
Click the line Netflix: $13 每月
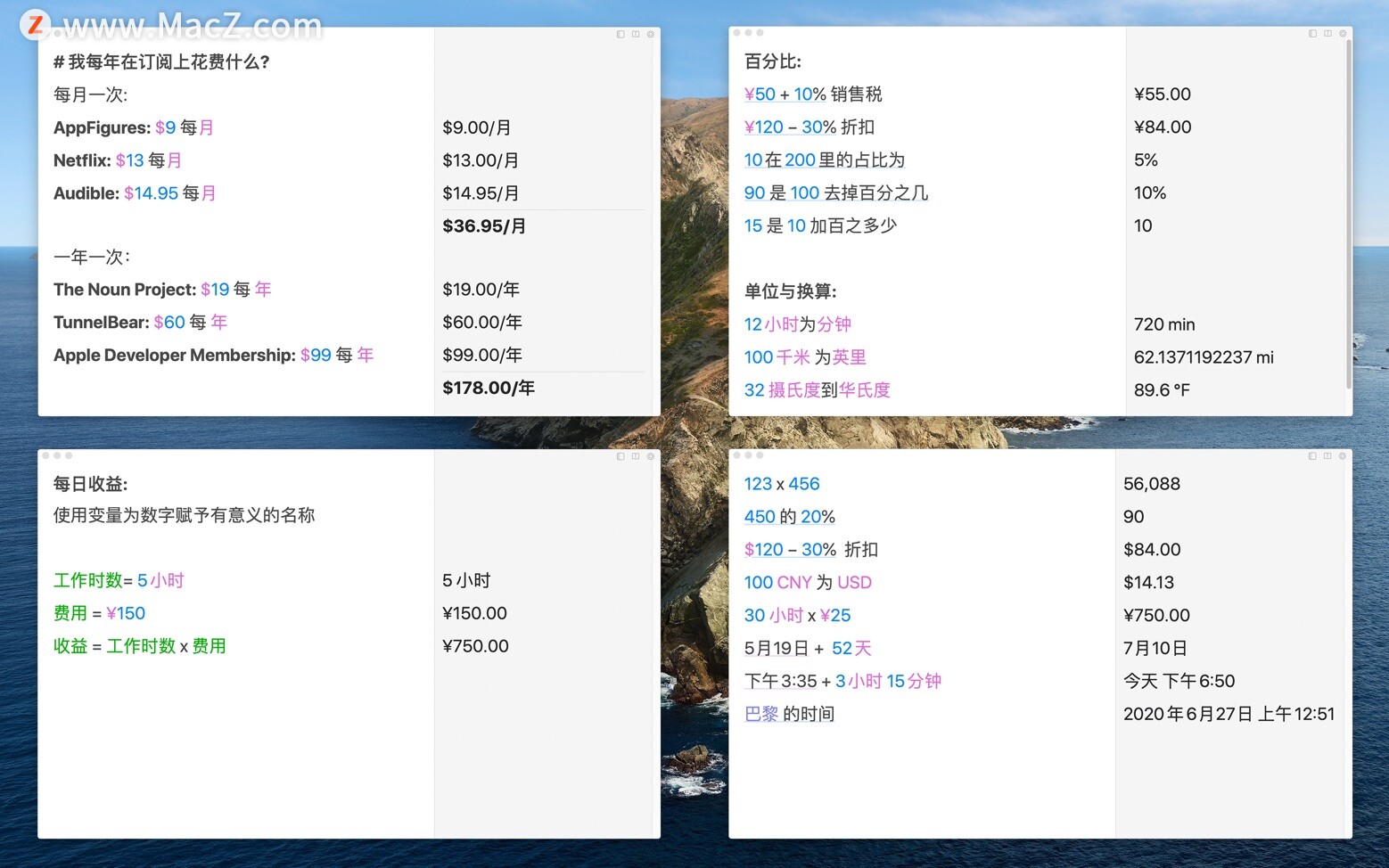point(118,160)
